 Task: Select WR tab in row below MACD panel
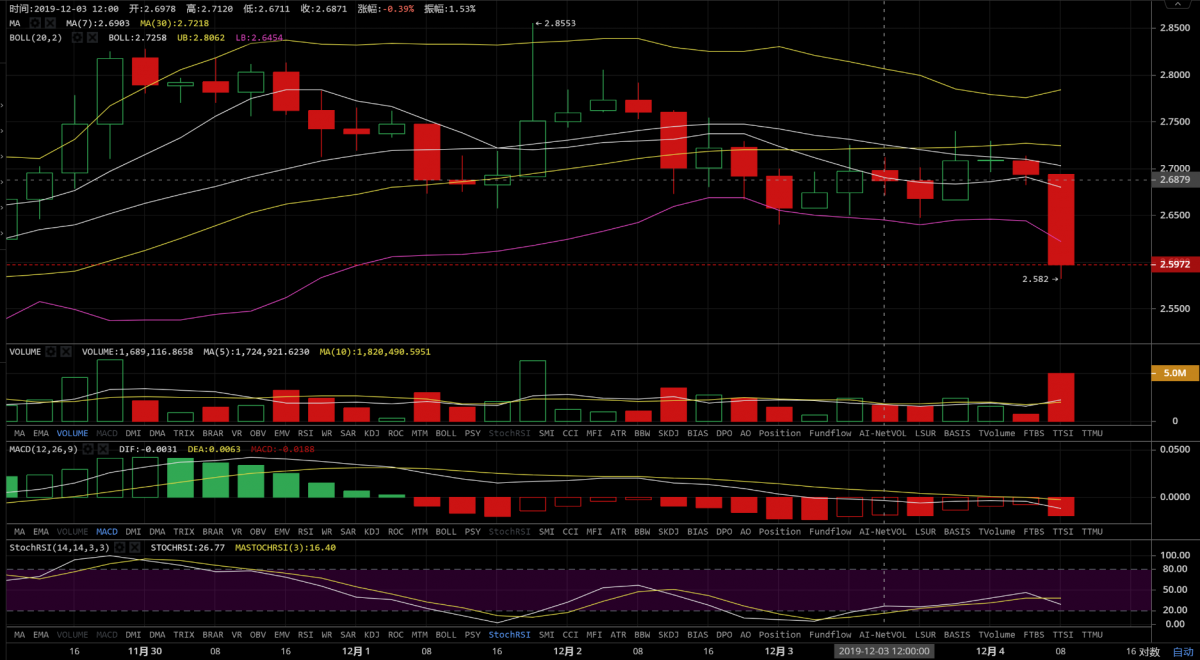pyautogui.click(x=327, y=532)
